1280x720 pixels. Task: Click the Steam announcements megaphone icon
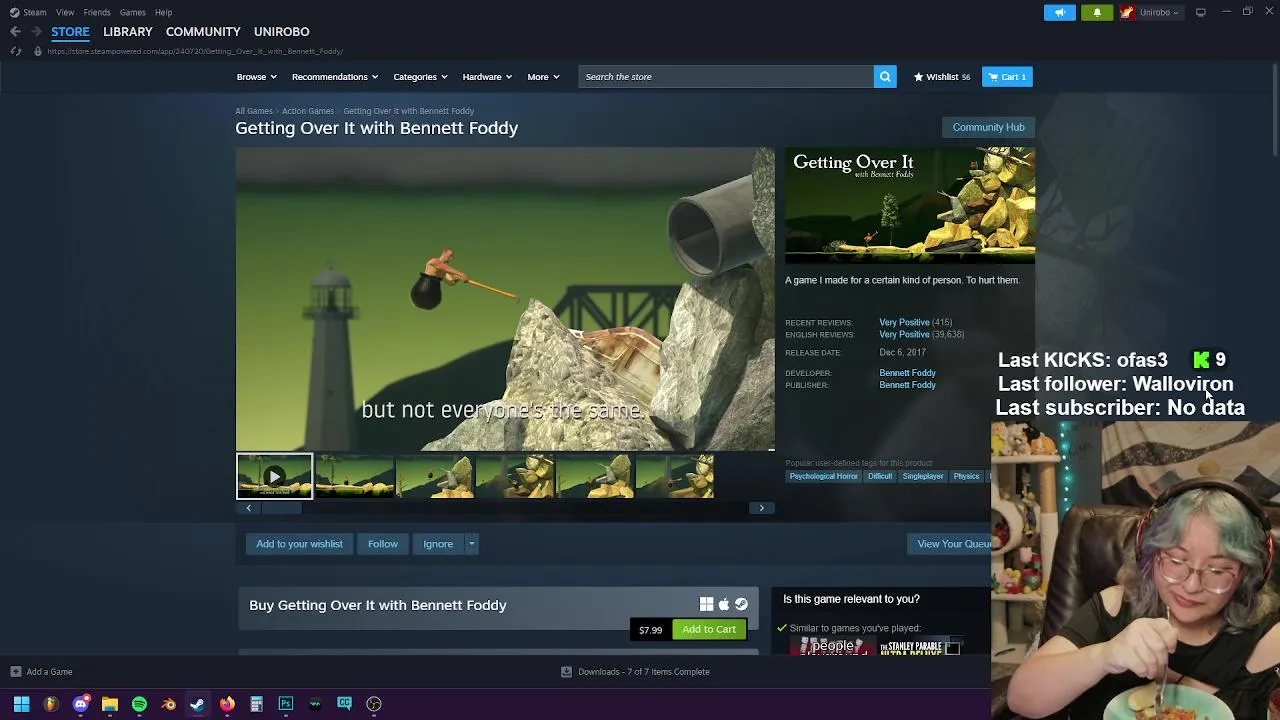pyautogui.click(x=1060, y=12)
